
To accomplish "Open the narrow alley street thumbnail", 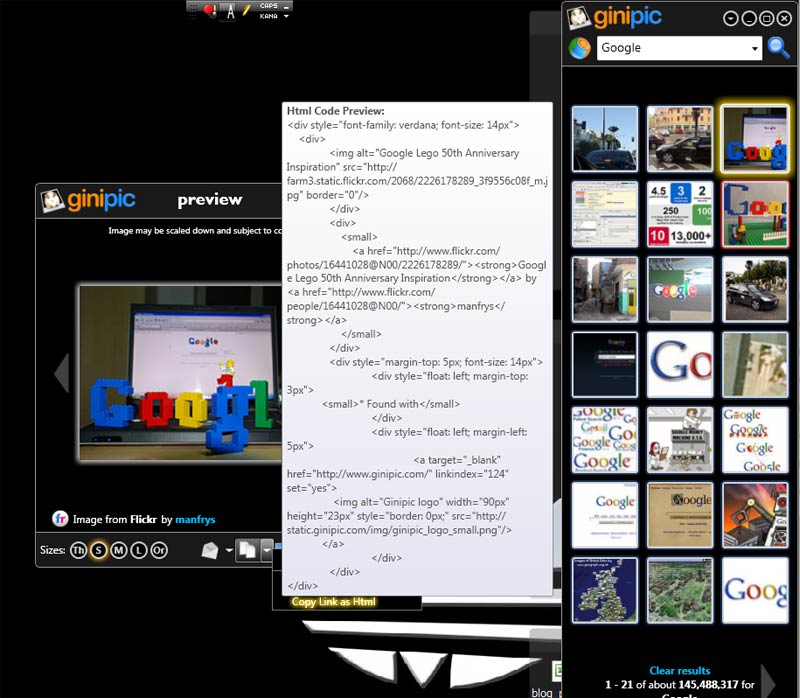I will click(x=605, y=289).
